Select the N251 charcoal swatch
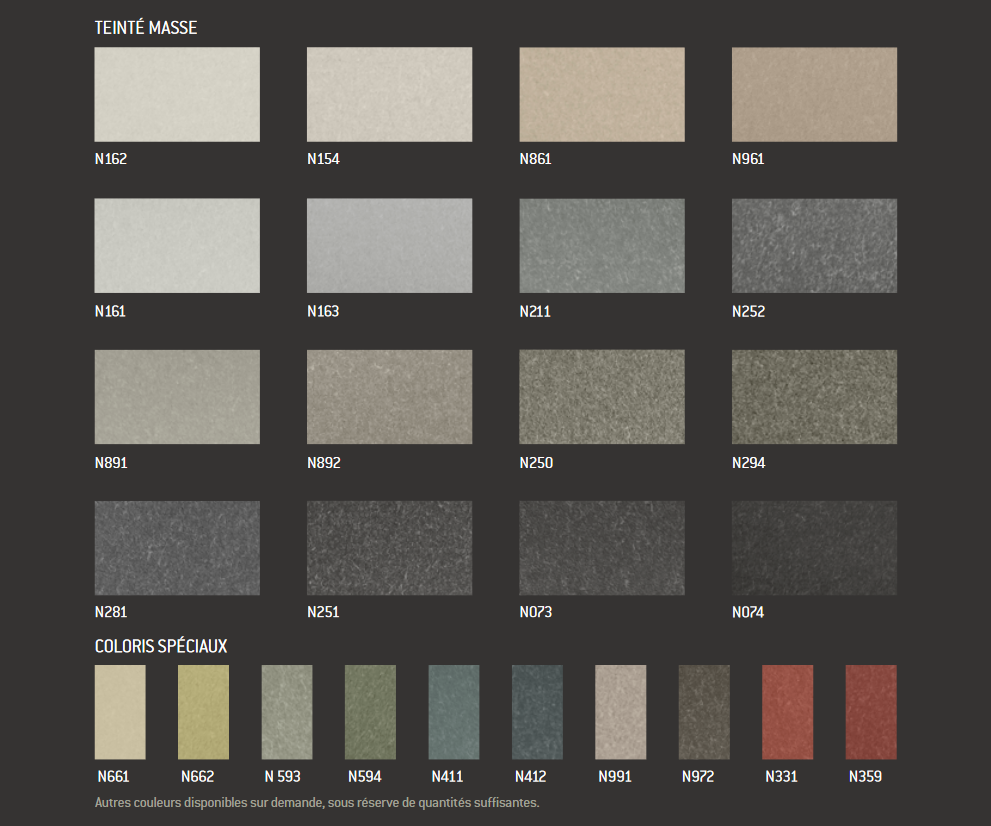Image resolution: width=991 pixels, height=826 pixels. coord(389,548)
